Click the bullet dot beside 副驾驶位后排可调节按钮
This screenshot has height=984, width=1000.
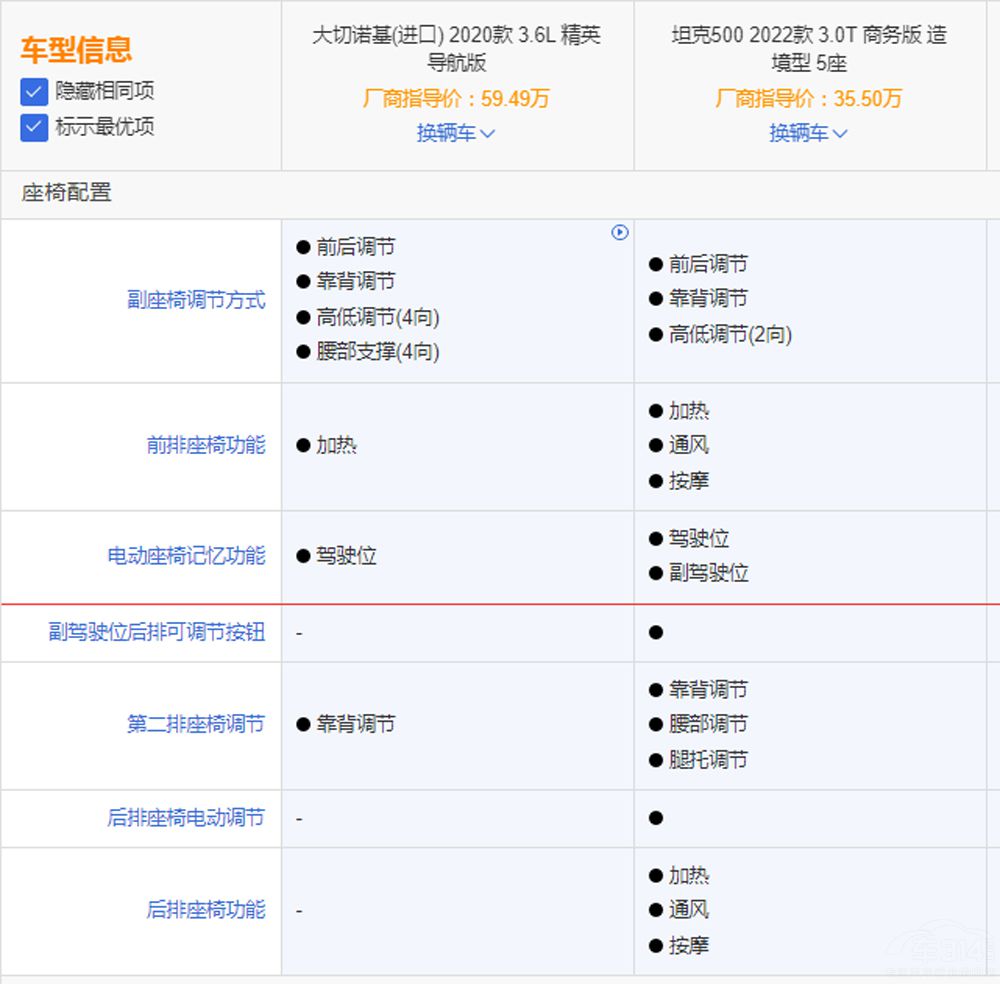pyautogui.click(x=657, y=632)
